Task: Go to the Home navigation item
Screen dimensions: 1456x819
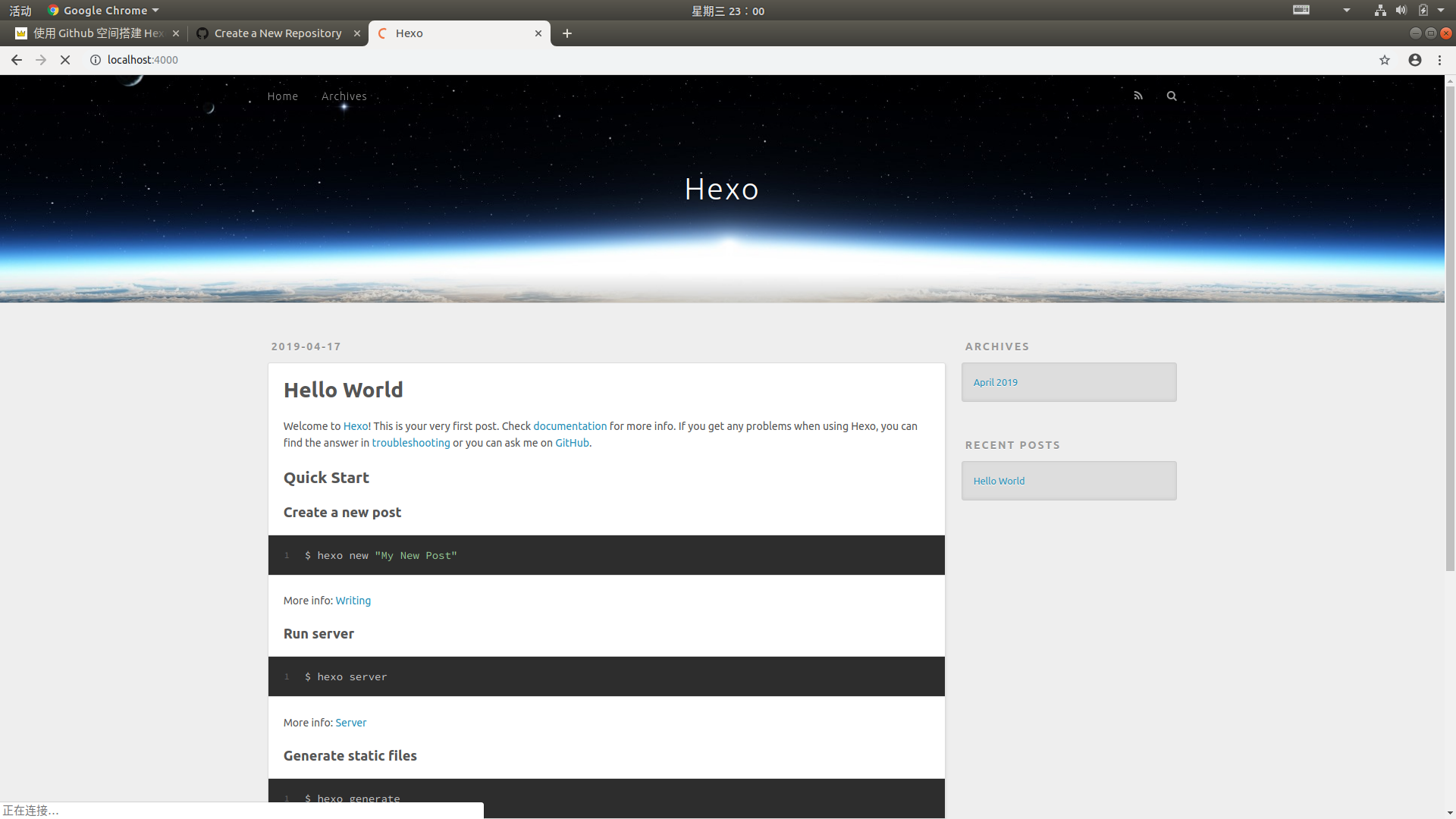Action: [282, 96]
